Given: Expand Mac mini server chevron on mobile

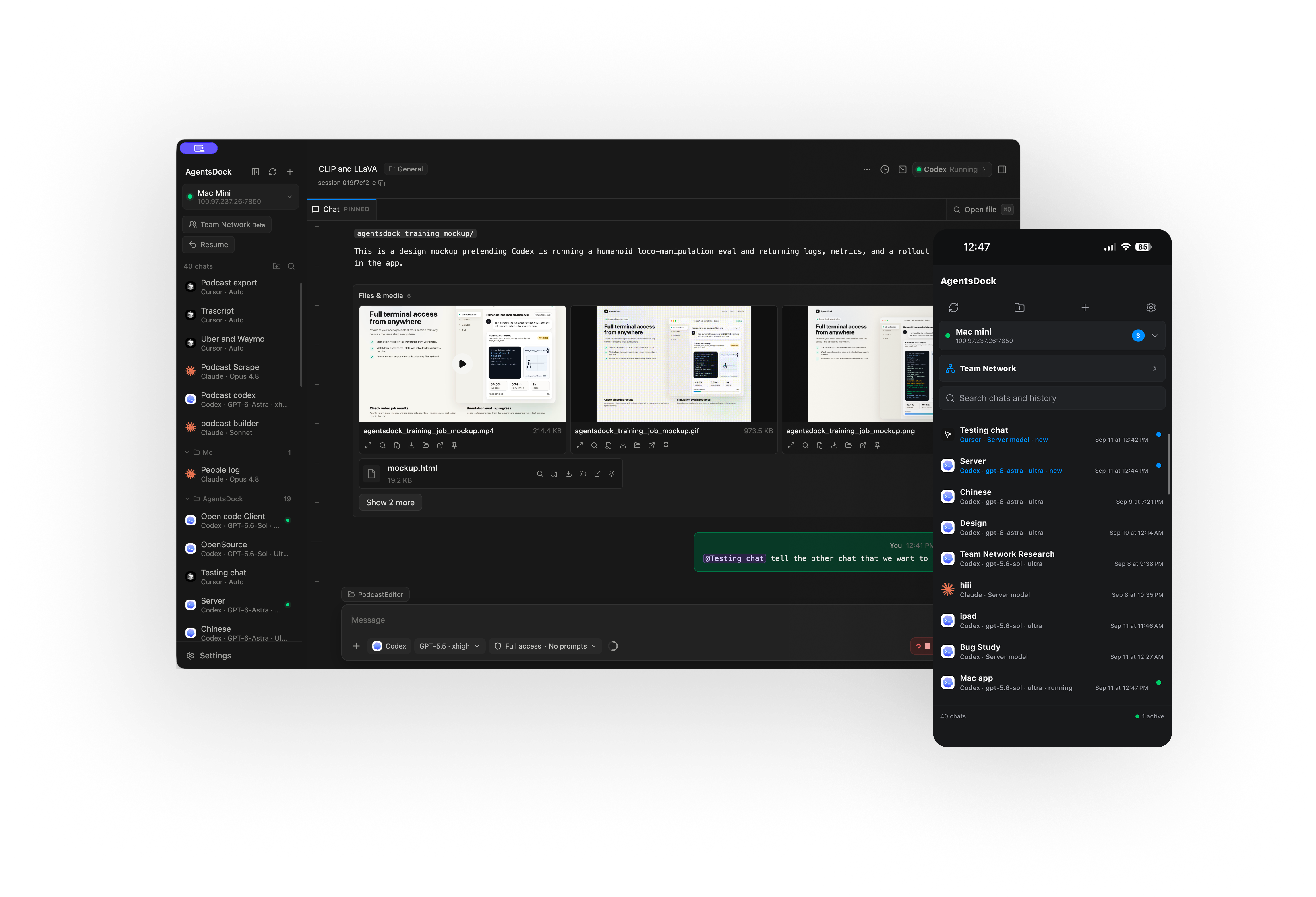Looking at the screenshot, I should 1155,336.
